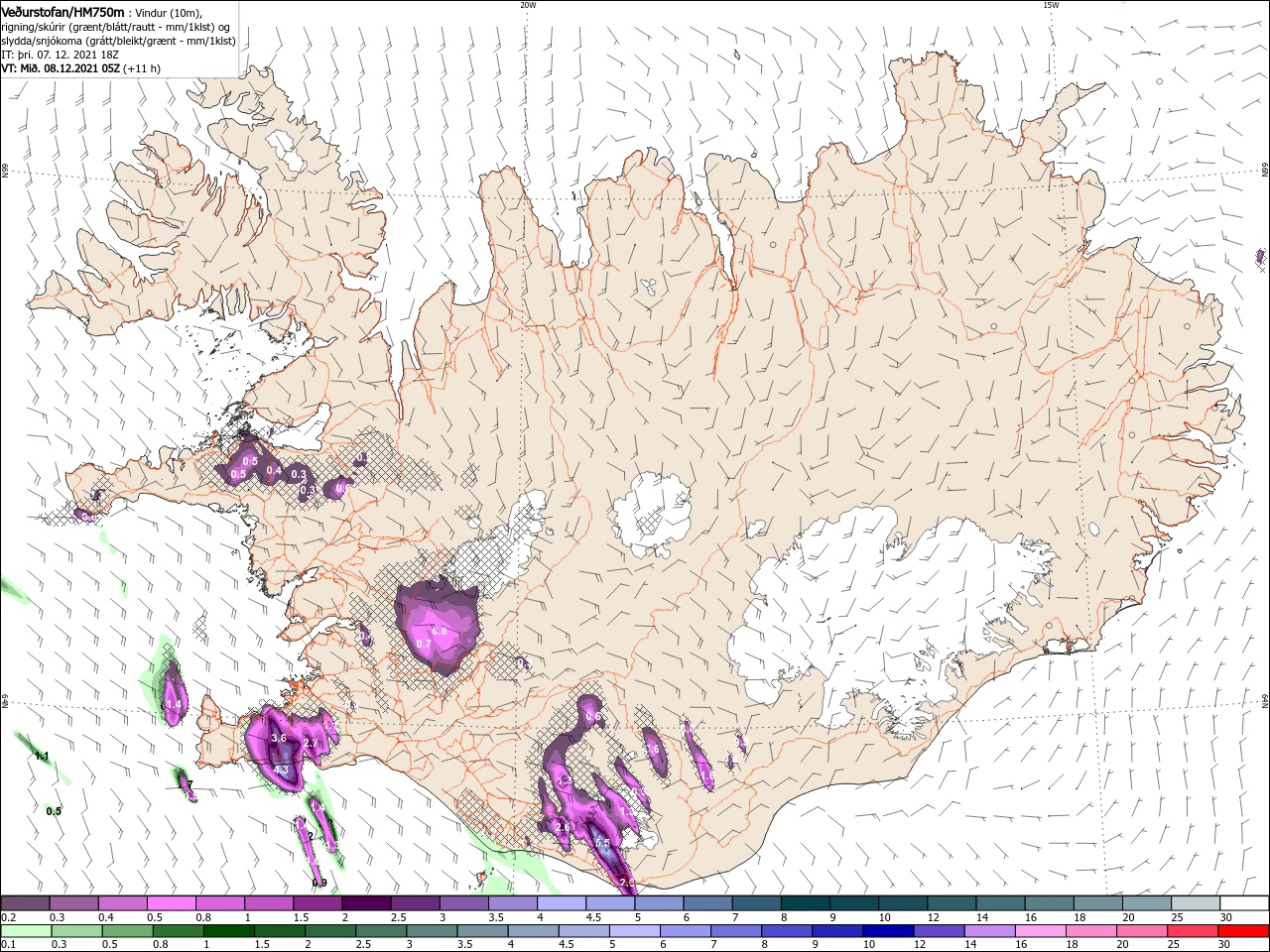Pick snow legend swatch between 4 and 4.5

point(562,903)
